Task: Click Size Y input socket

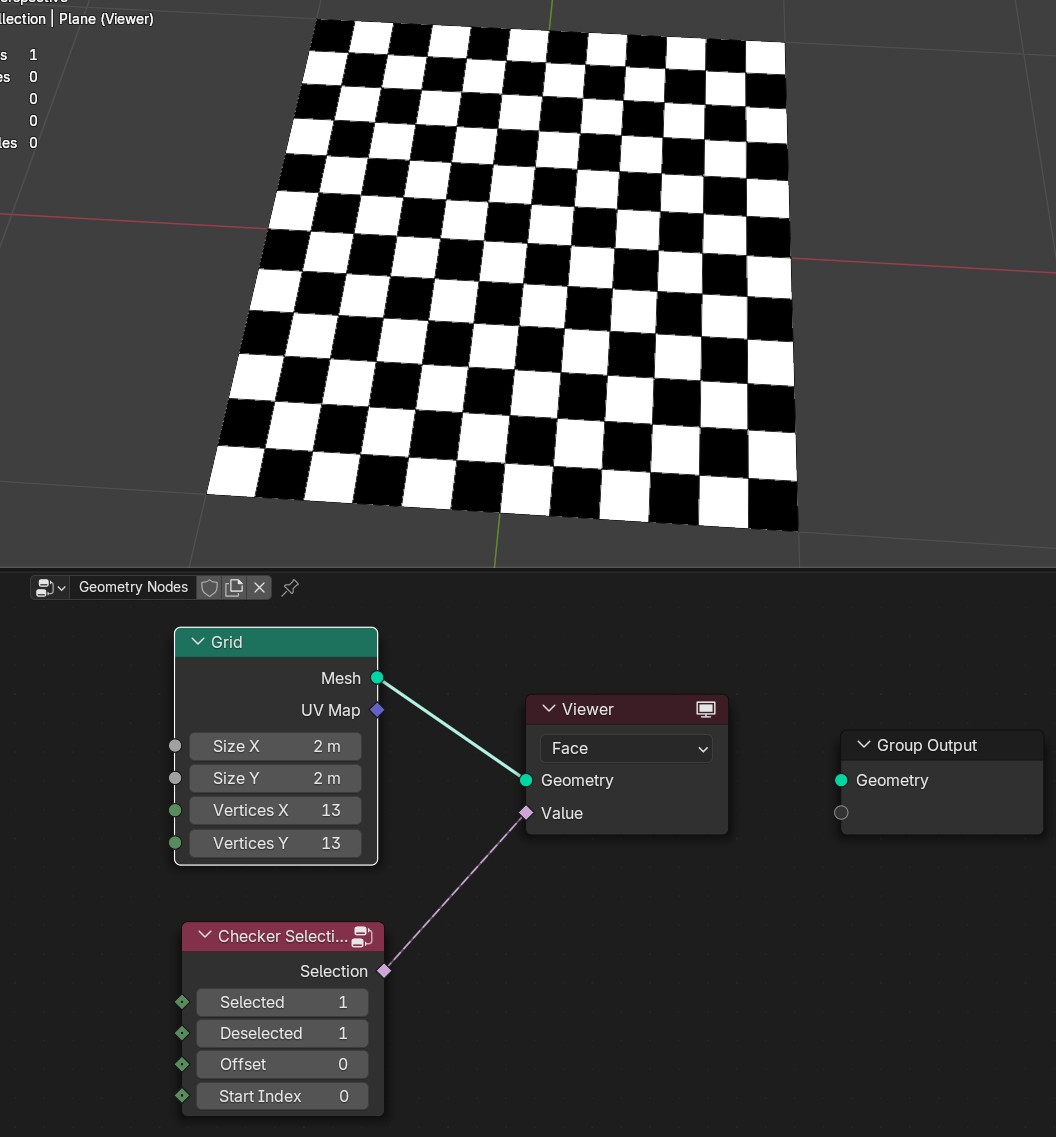Action: 175,778
